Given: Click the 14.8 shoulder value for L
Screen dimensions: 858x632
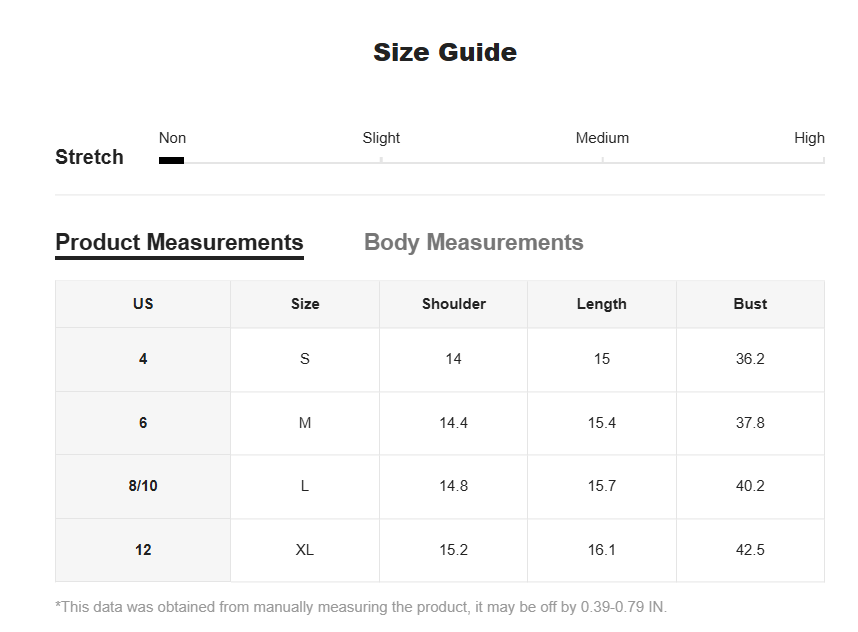Looking at the screenshot, I should [x=454, y=486].
